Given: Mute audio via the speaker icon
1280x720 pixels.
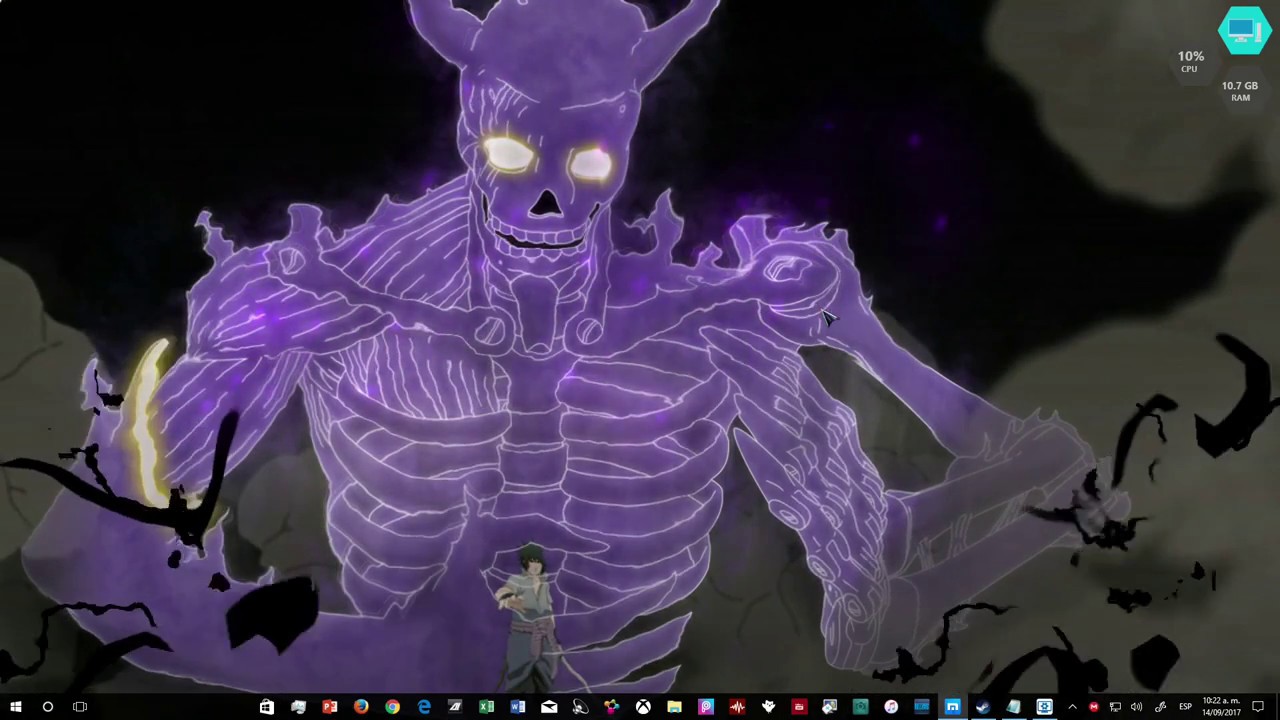Looking at the screenshot, I should (1137, 708).
